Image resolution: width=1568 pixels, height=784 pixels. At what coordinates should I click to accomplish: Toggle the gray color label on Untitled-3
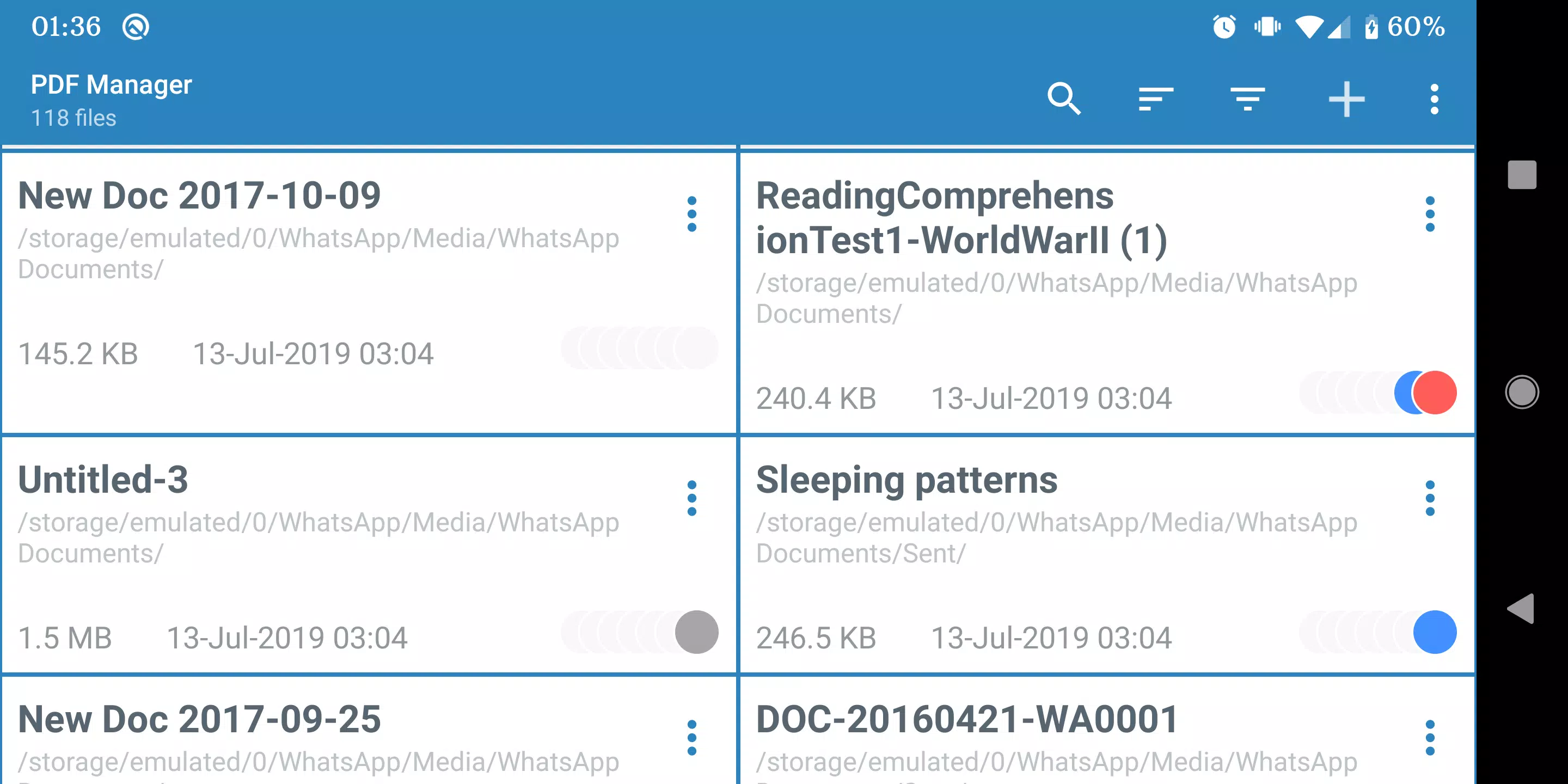point(697,632)
